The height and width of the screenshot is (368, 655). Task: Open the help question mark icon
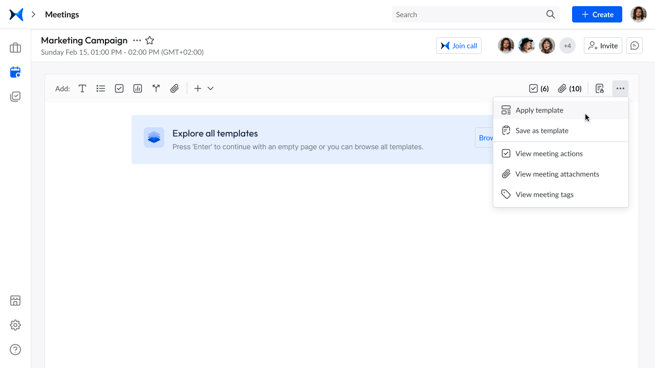pyautogui.click(x=15, y=350)
